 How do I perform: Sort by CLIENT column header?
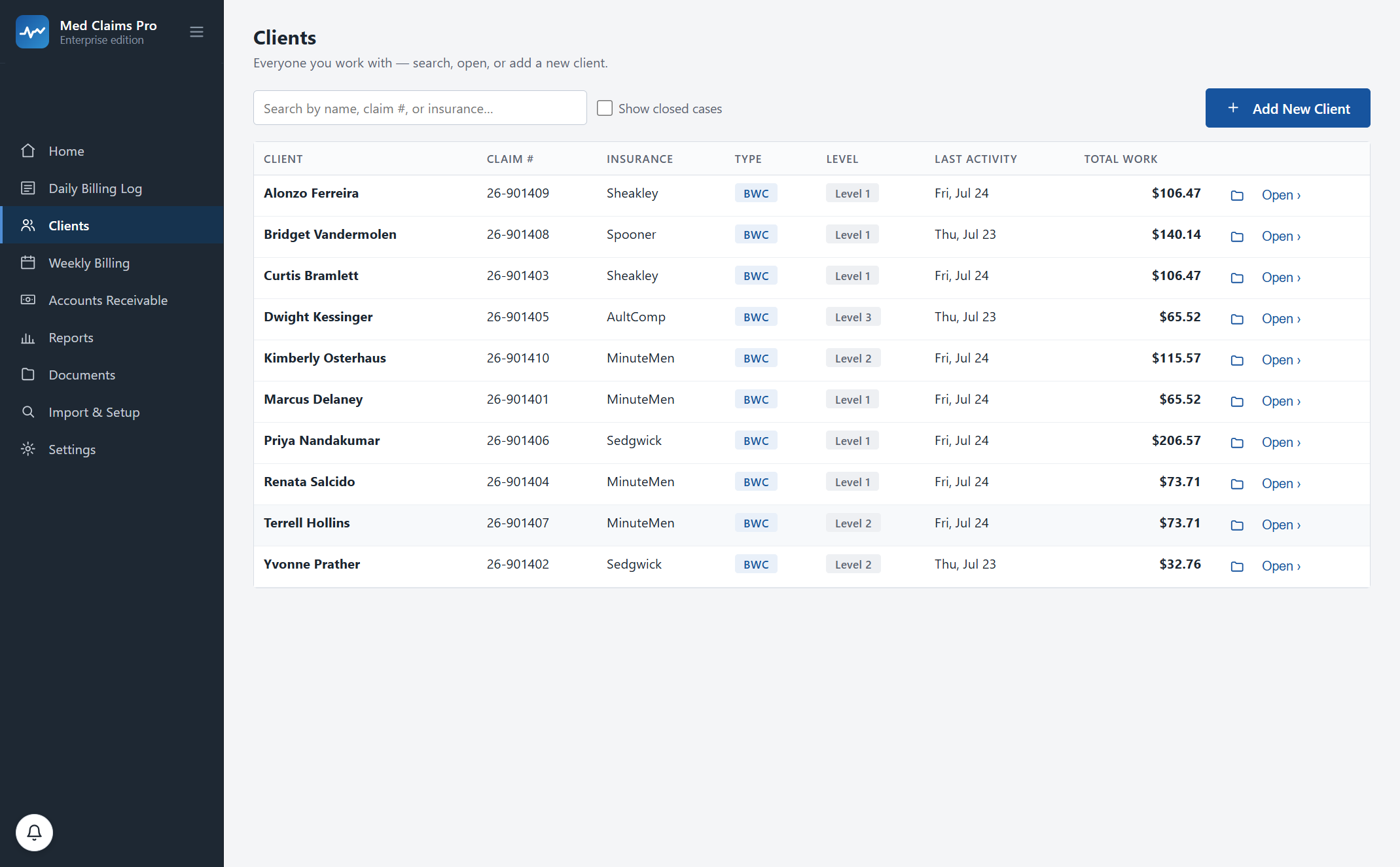[283, 159]
